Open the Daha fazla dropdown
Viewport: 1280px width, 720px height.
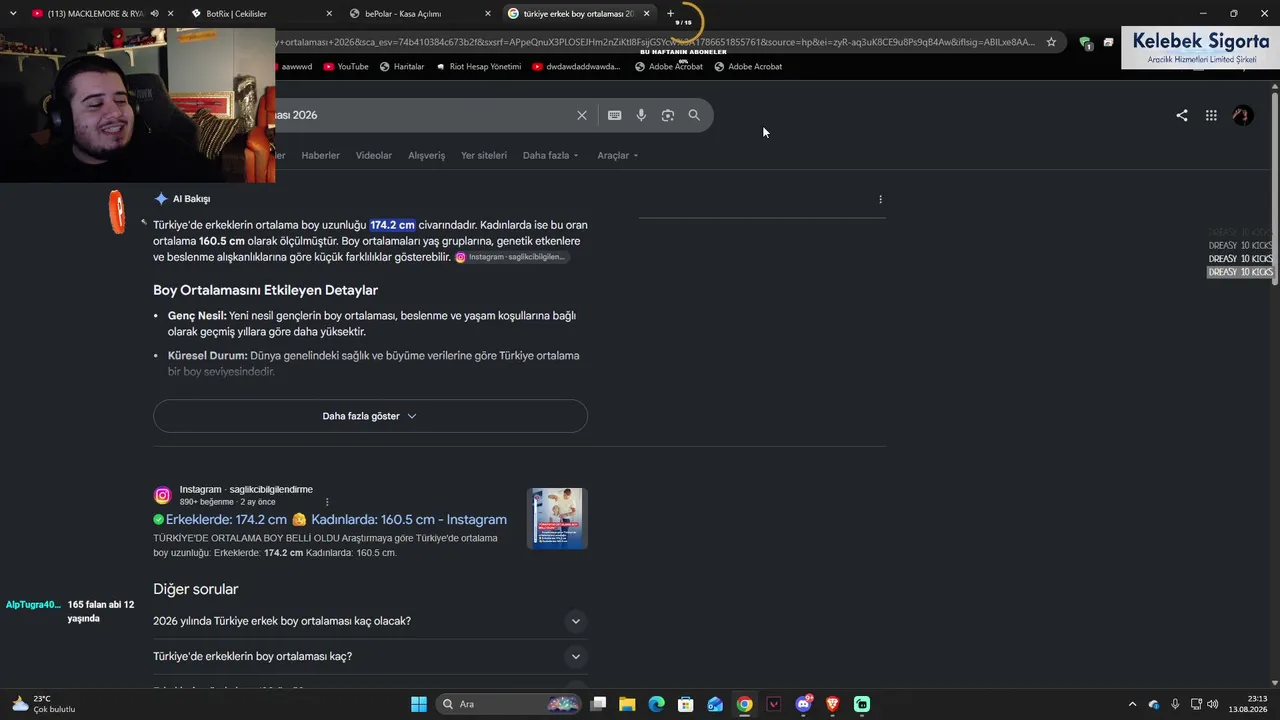click(x=551, y=156)
